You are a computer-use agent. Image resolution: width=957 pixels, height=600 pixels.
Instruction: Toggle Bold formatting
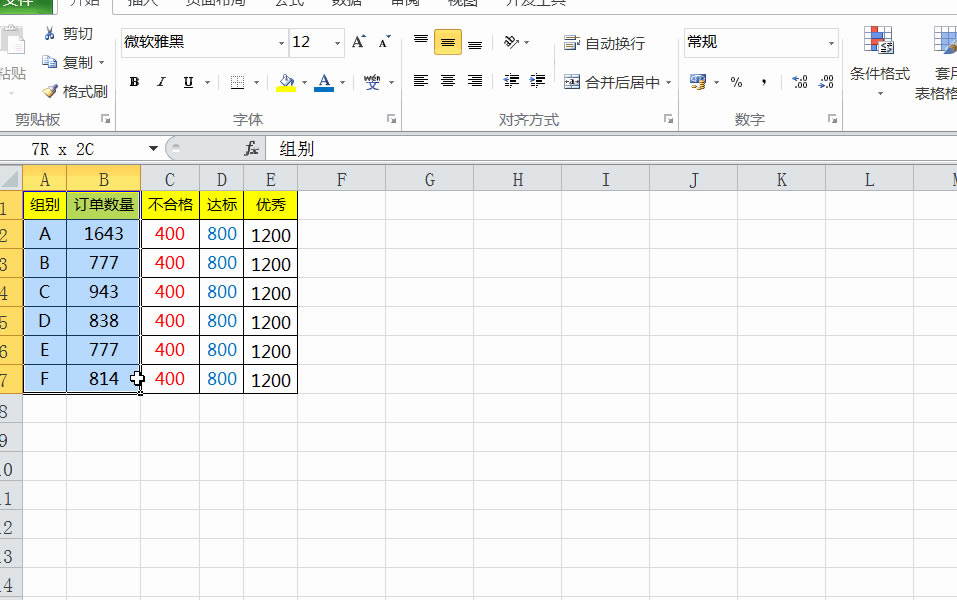[134, 82]
